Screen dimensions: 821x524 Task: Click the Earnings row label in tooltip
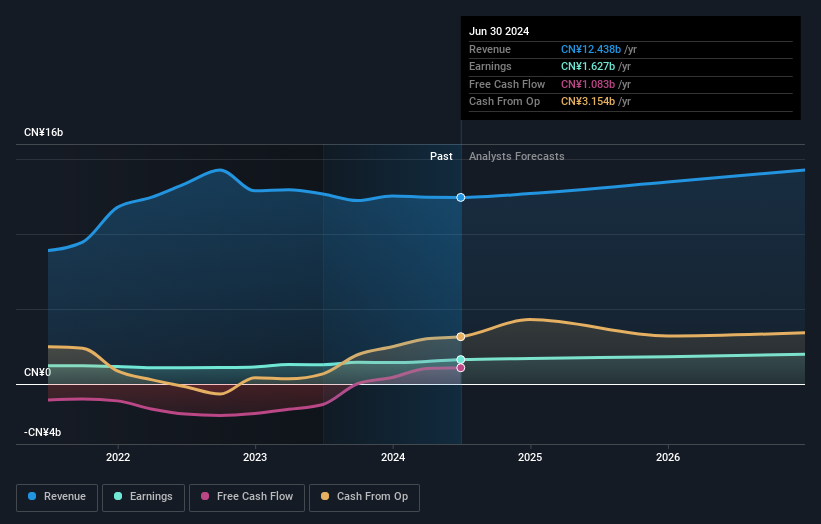(x=490, y=66)
